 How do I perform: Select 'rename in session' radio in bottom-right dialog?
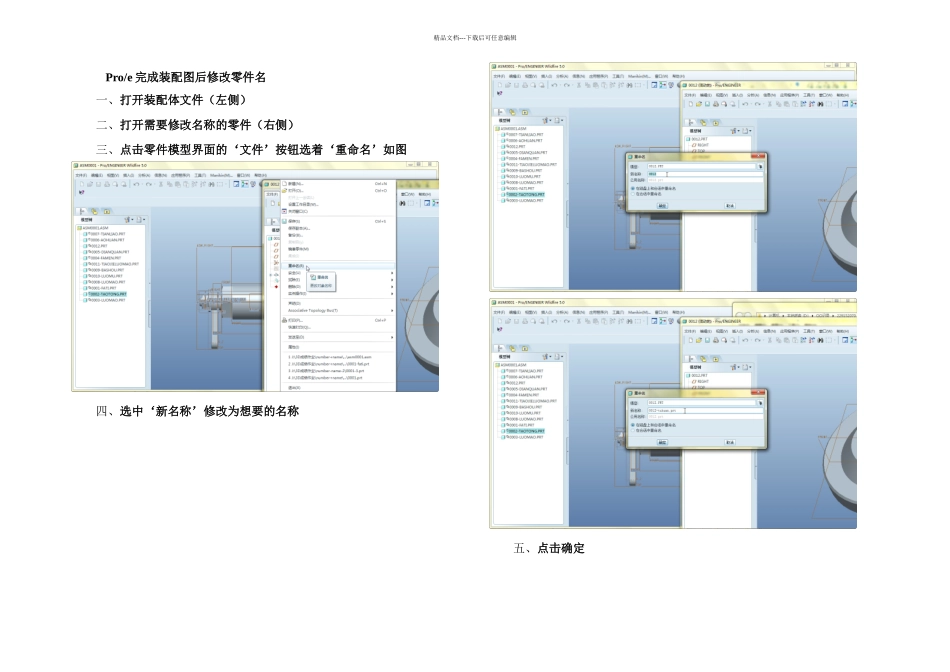pyautogui.click(x=633, y=430)
